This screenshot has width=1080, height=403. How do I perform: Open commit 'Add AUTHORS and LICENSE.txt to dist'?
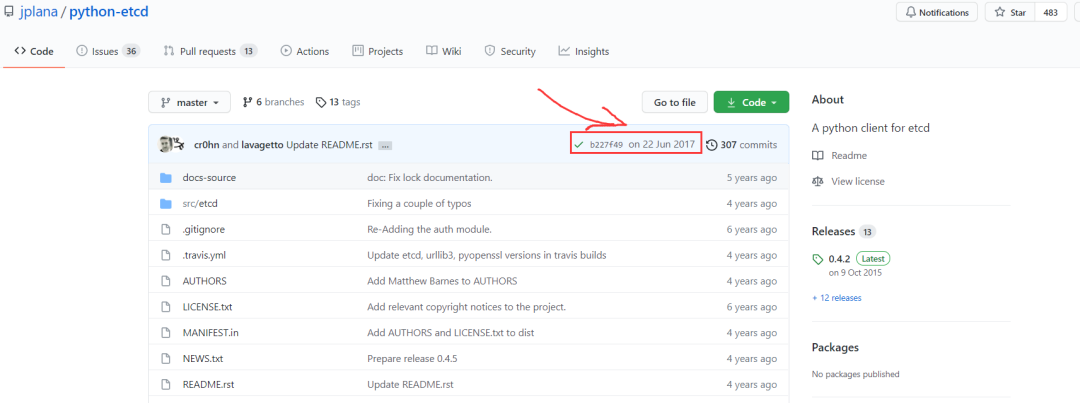click(x=450, y=333)
